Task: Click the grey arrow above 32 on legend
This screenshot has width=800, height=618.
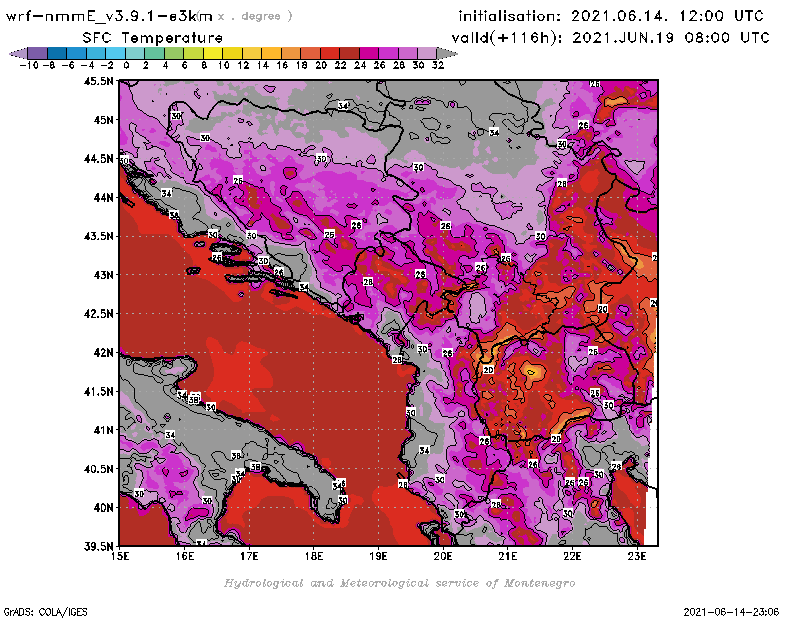Action: coord(447,54)
